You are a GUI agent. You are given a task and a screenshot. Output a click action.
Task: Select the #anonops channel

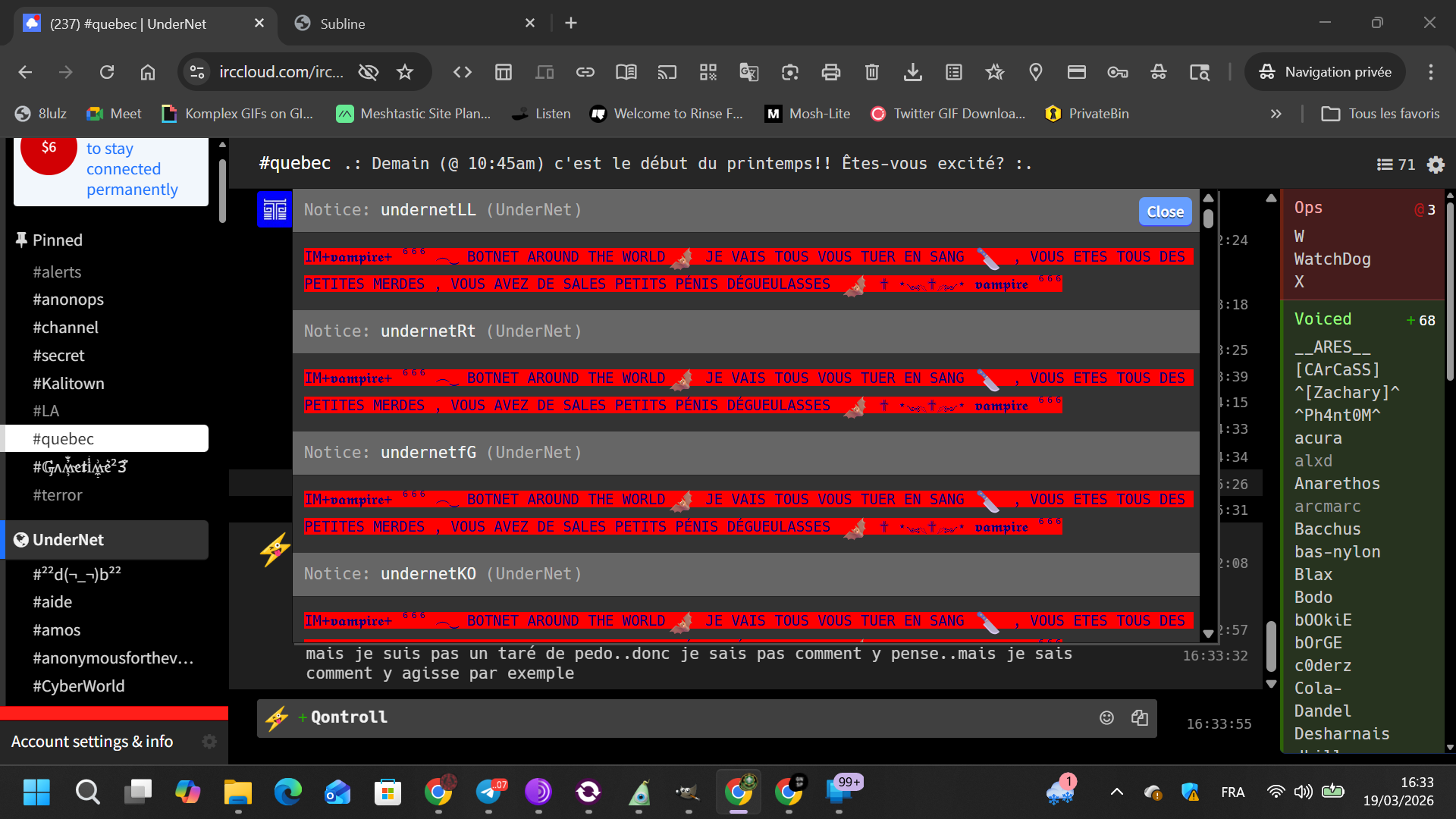point(68,300)
